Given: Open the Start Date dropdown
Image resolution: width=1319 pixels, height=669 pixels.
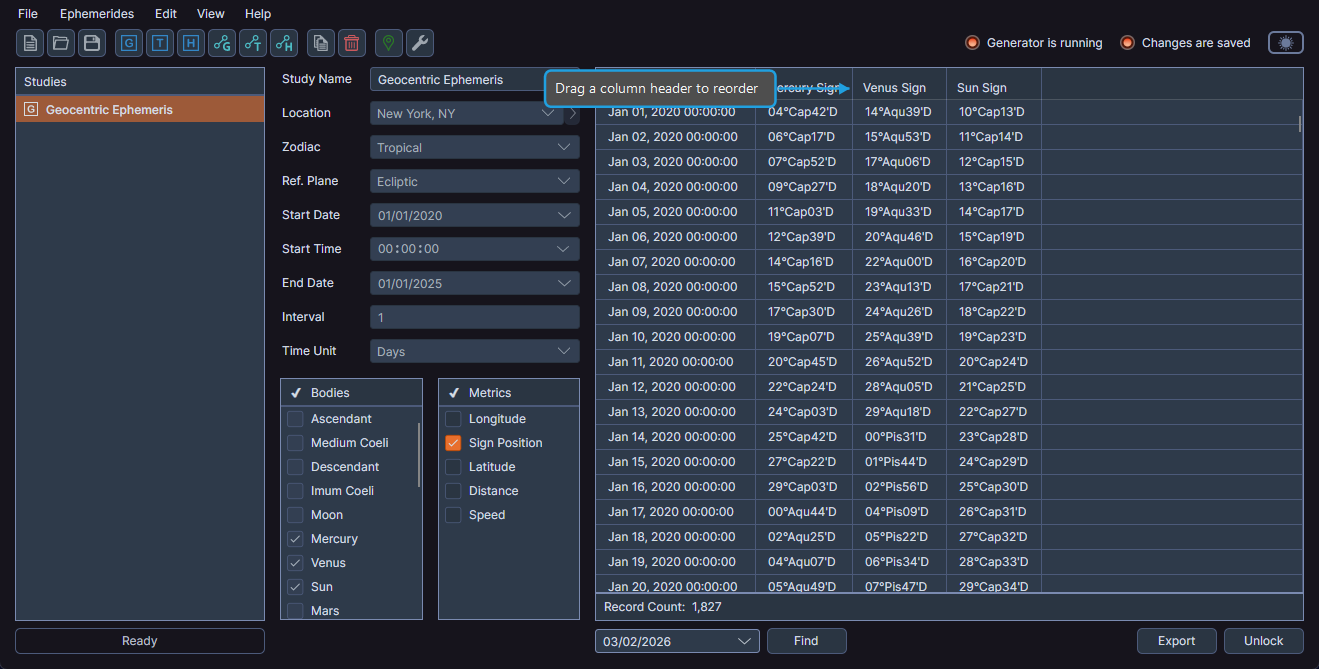Looking at the screenshot, I should point(474,214).
